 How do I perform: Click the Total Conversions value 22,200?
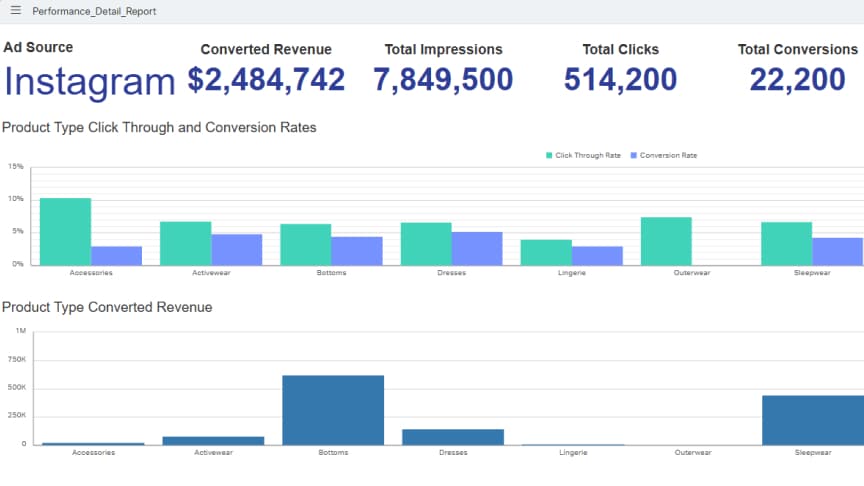tap(797, 79)
